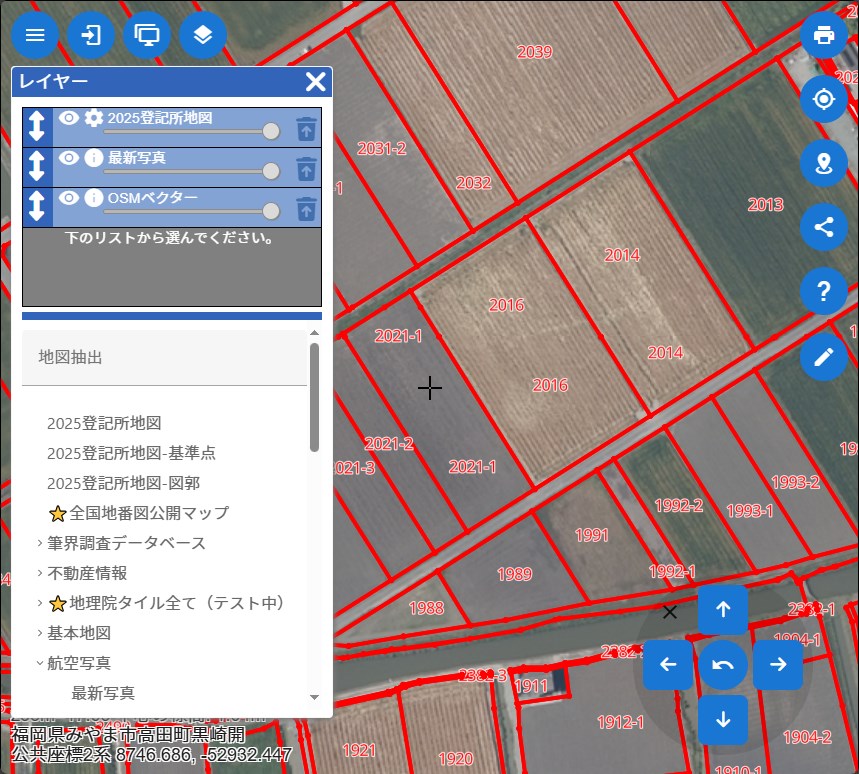The height and width of the screenshot is (774, 859).
Task: Open the help question mark button
Action: click(824, 291)
